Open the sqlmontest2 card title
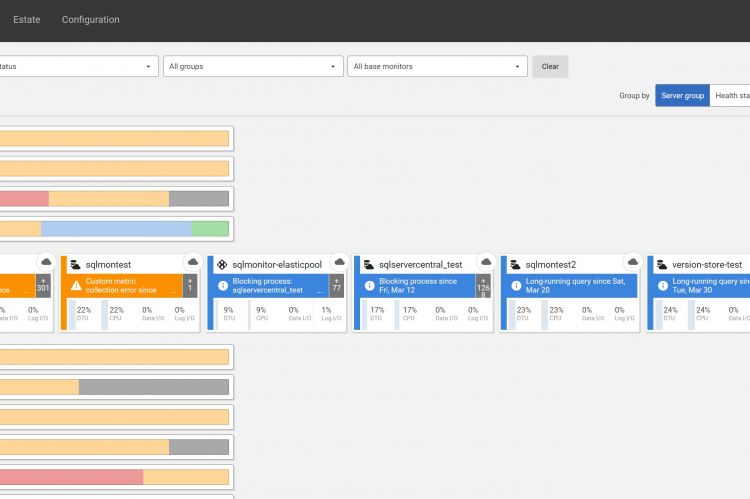Screen dimensions: 750x499 click(x=551, y=265)
